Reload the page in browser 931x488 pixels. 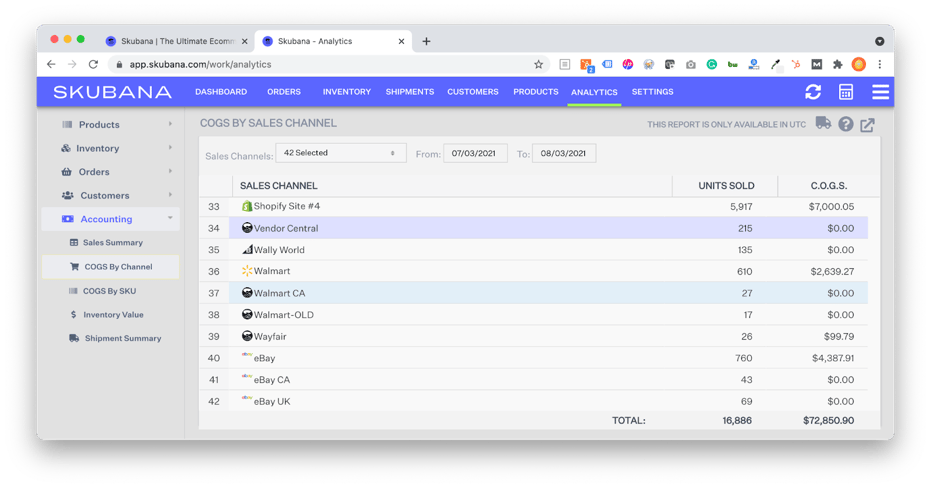[x=93, y=64]
